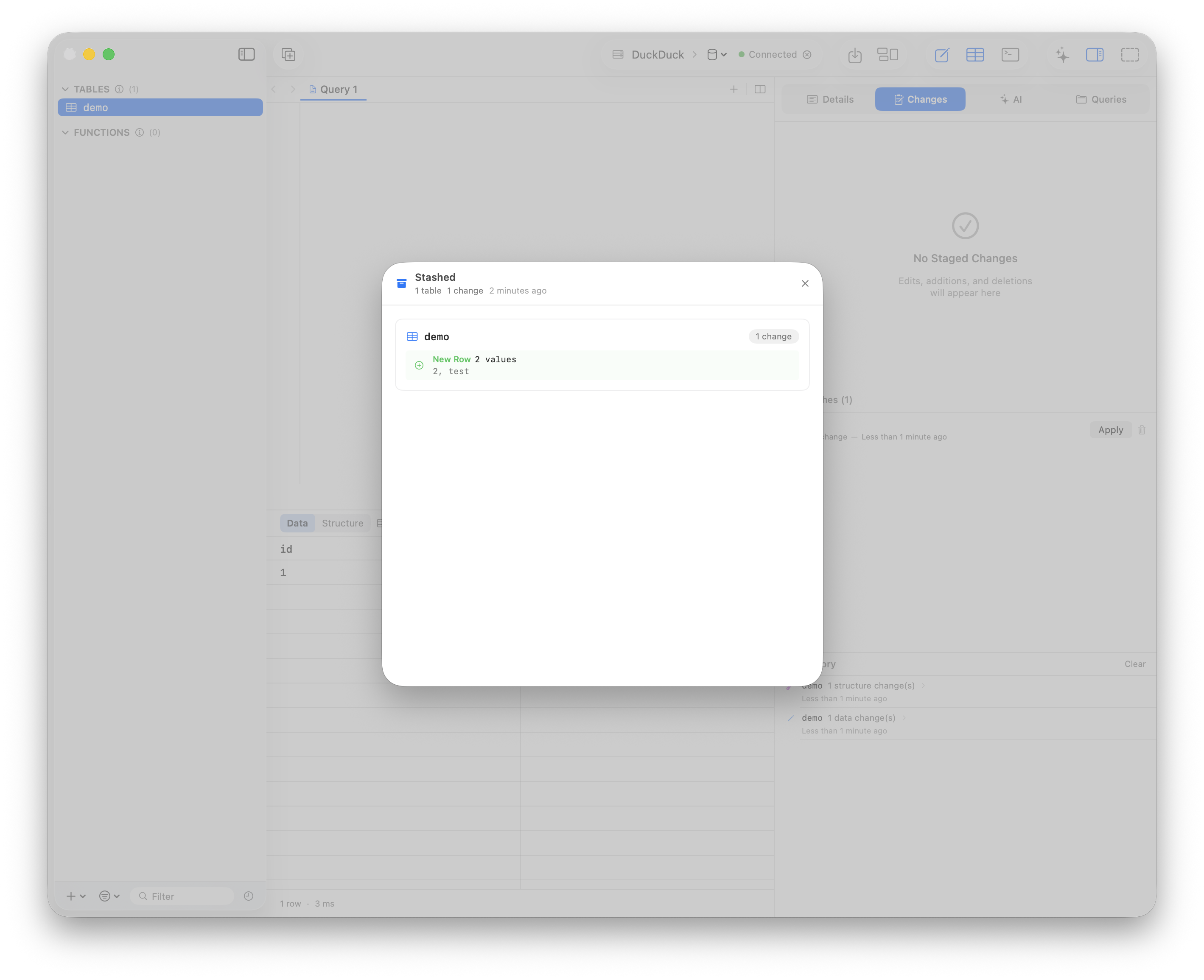
Task: Click the forward navigation arrow in tab bar
Action: point(293,89)
